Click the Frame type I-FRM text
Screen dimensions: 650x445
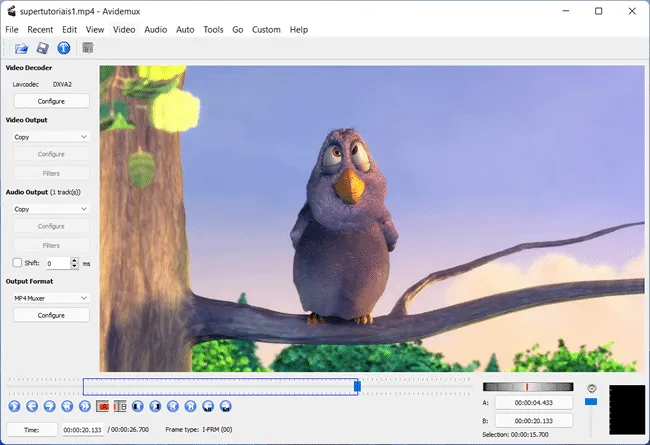point(199,430)
